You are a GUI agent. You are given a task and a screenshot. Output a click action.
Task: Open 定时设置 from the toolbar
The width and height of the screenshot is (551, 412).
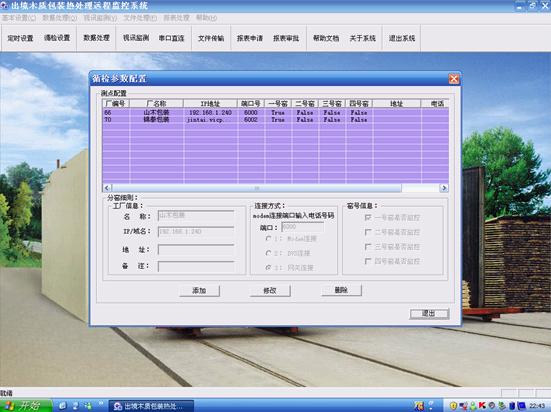tap(20, 38)
